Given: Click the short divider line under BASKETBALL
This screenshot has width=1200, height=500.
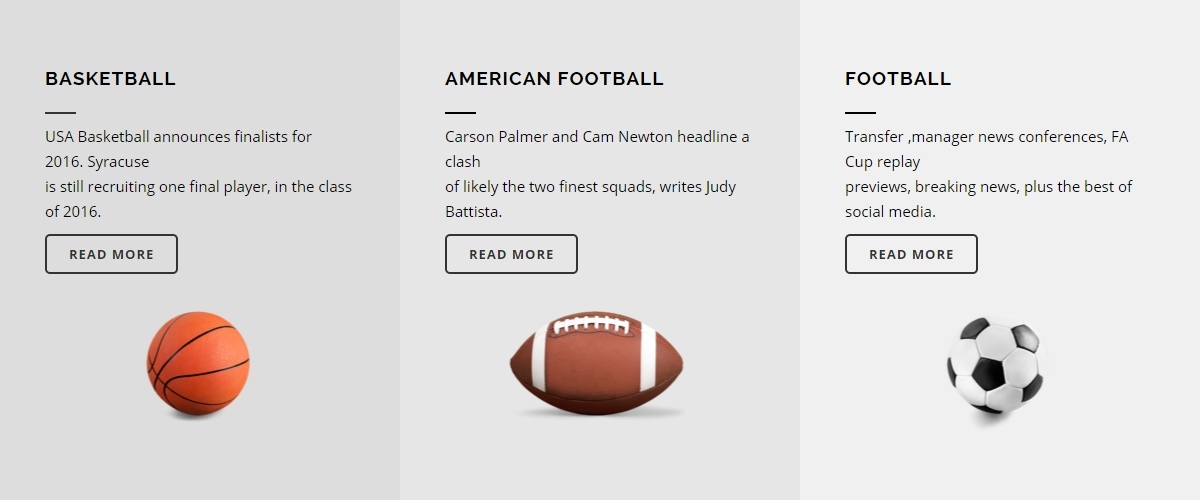Looking at the screenshot, I should 60,113.
